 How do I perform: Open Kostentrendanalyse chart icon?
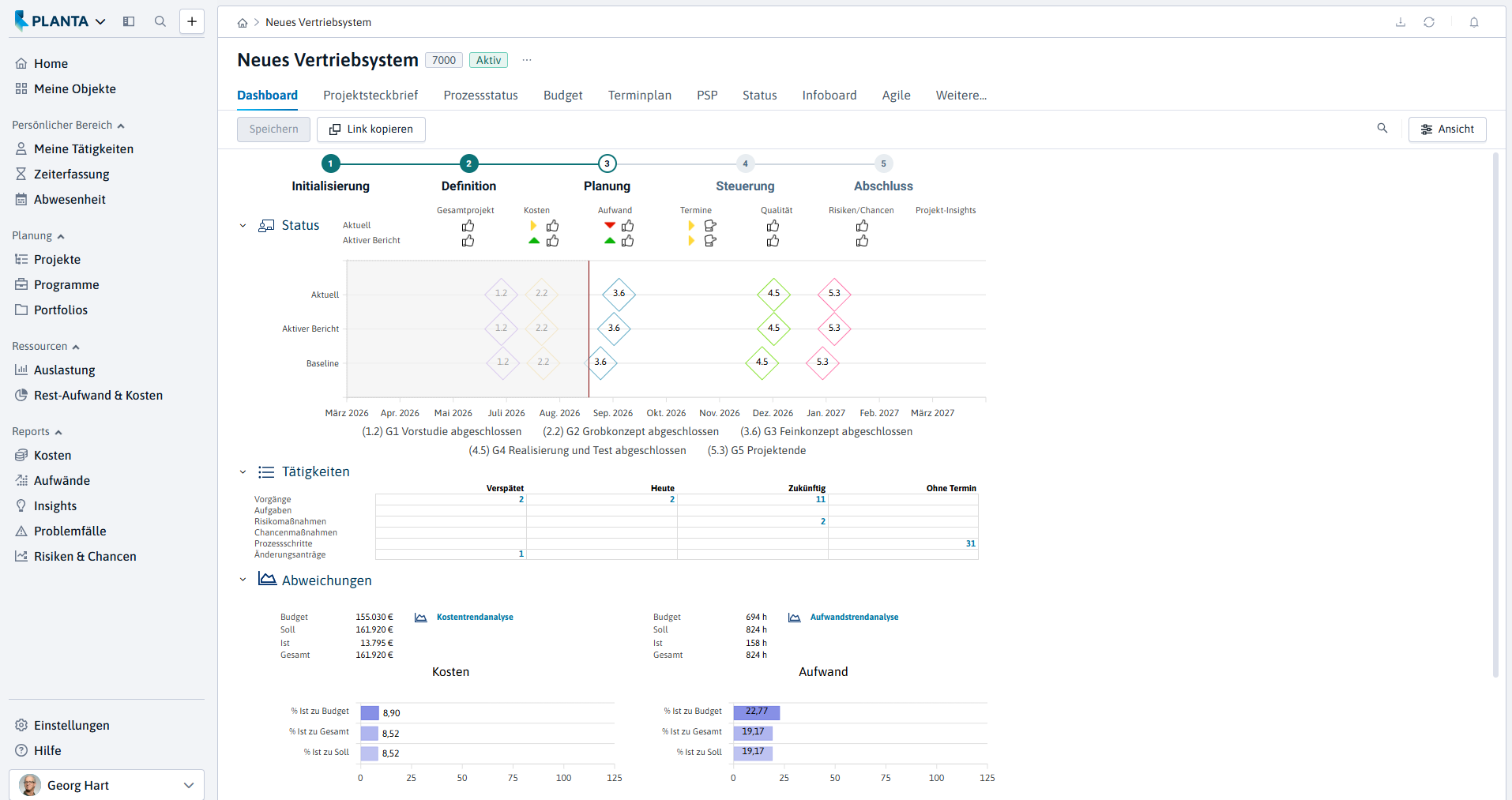(421, 618)
